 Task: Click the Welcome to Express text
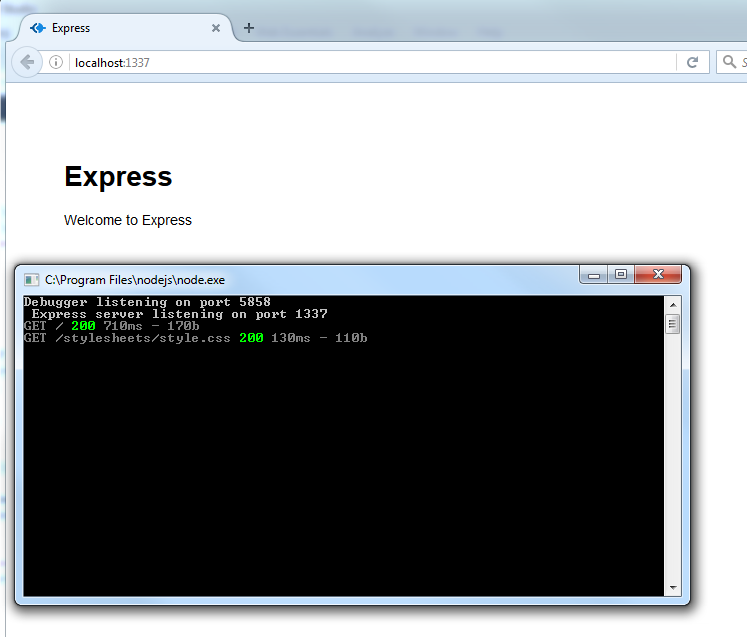coord(128,220)
